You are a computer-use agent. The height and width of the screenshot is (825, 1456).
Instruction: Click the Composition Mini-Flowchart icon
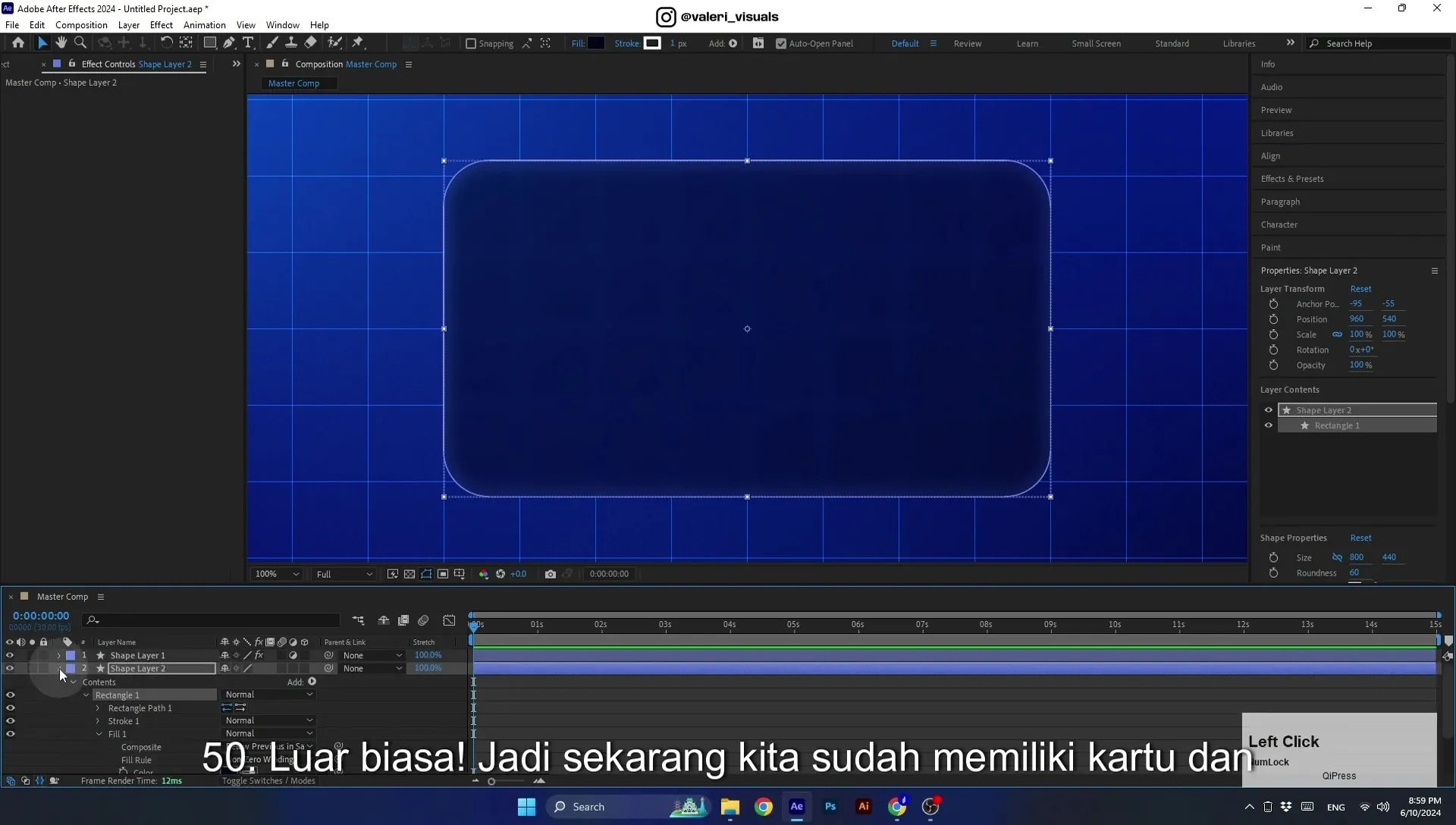pyautogui.click(x=358, y=620)
